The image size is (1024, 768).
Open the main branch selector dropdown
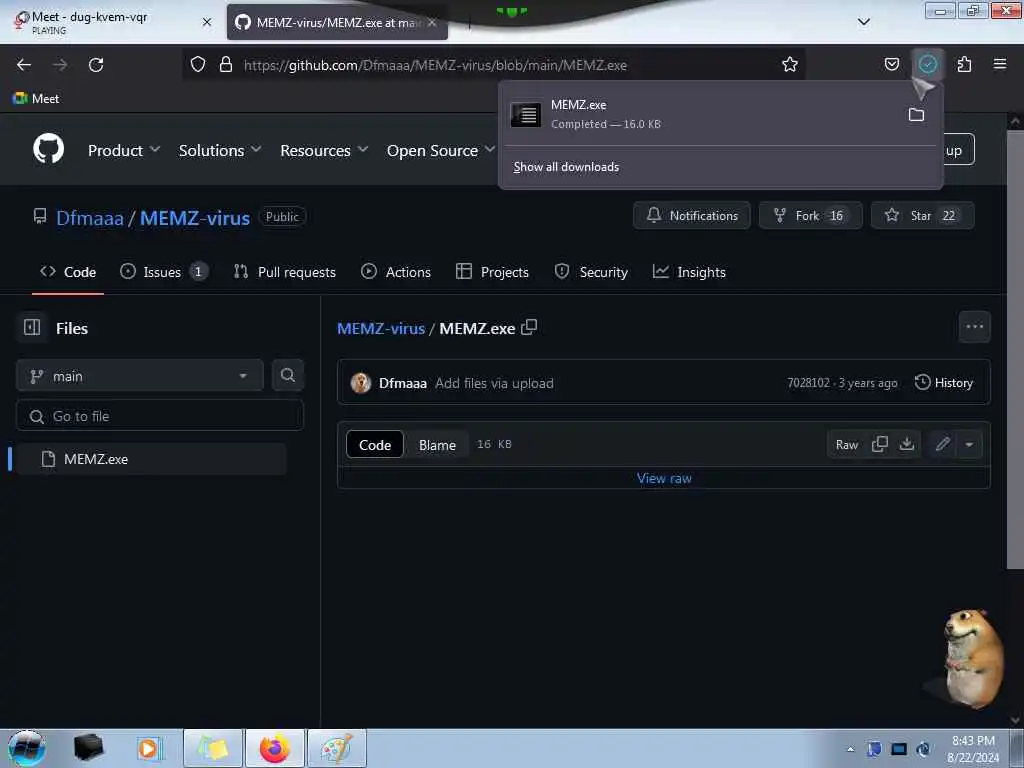pyautogui.click(x=140, y=376)
